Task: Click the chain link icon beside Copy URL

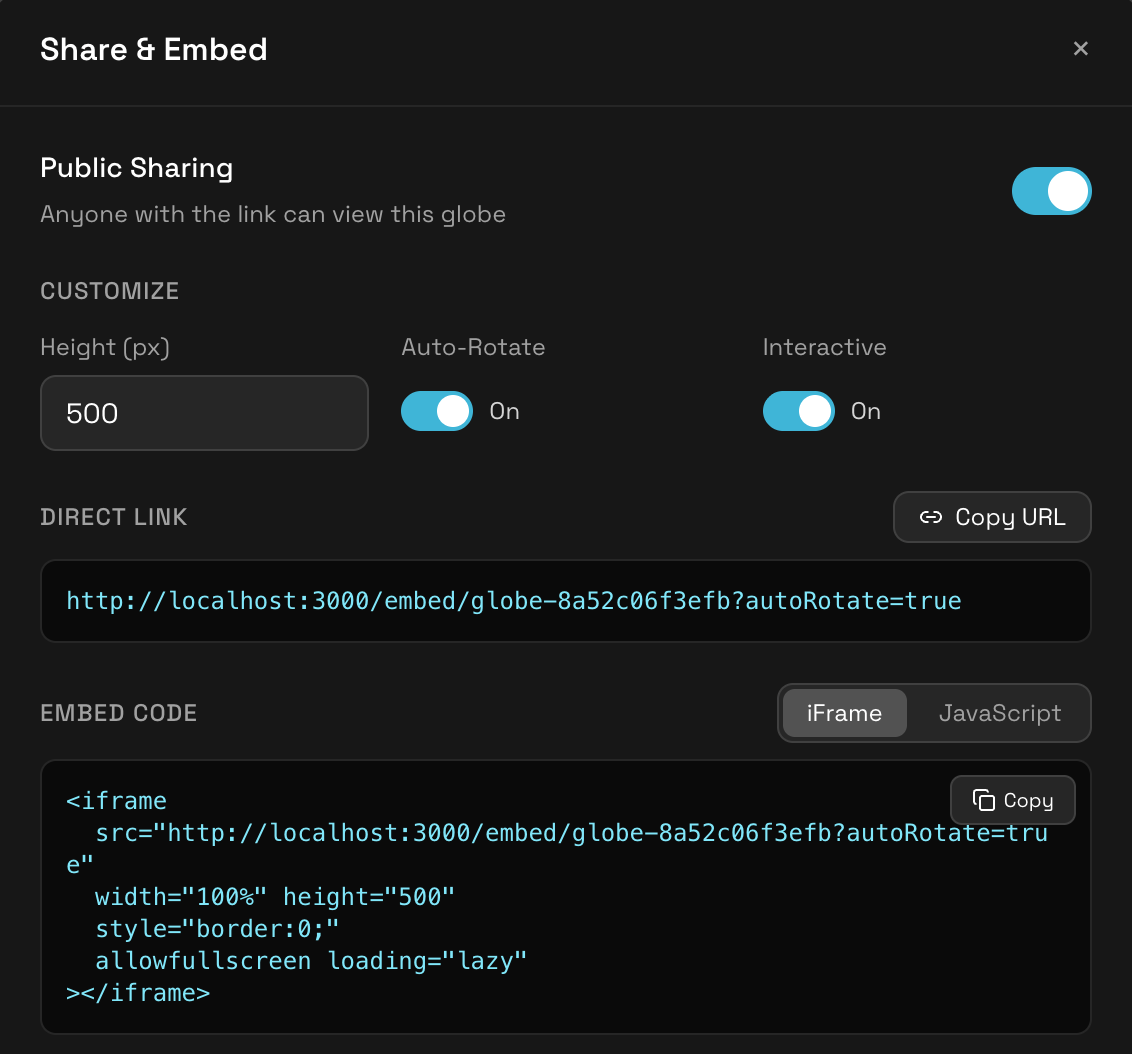Action: point(931,517)
